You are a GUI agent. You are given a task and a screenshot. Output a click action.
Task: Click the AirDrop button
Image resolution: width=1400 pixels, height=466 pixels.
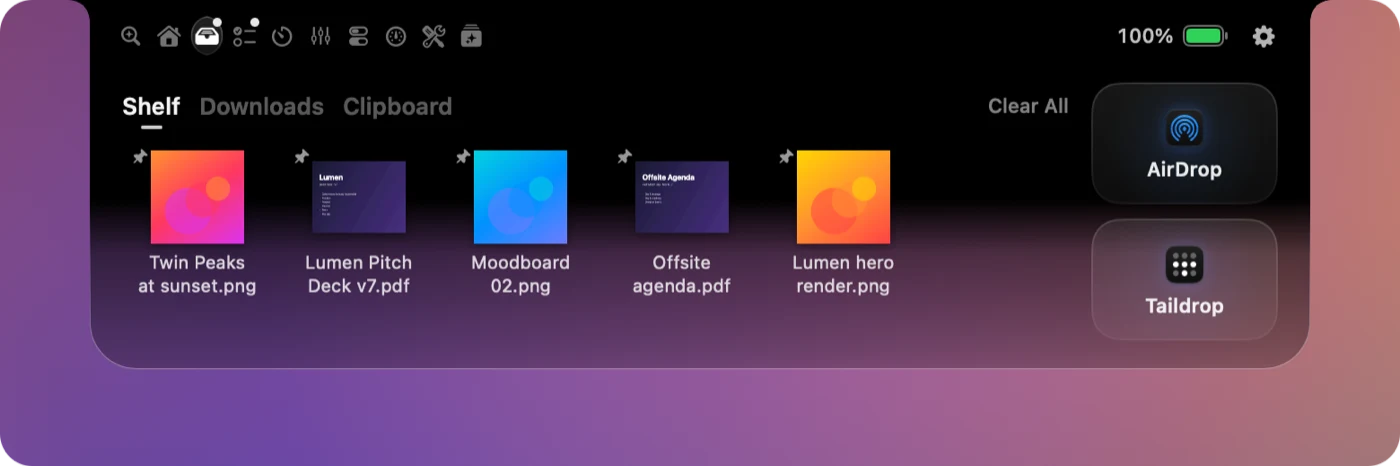pyautogui.click(x=1184, y=144)
